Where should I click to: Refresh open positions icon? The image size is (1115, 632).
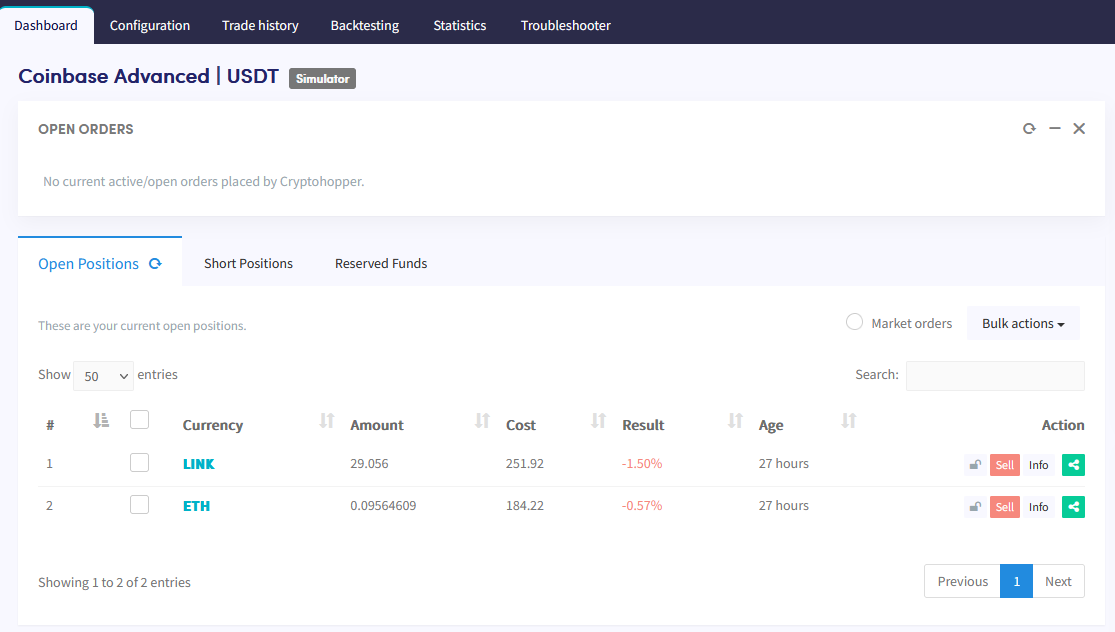click(x=155, y=264)
